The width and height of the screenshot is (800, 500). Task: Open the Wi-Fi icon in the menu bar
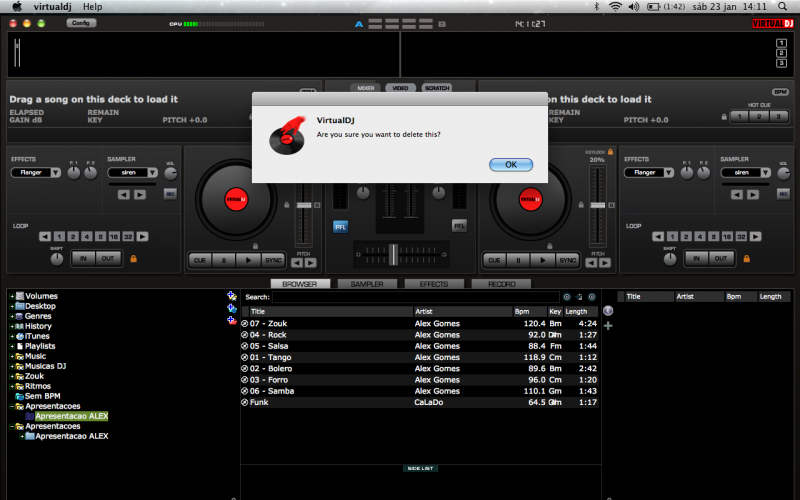(615, 6)
